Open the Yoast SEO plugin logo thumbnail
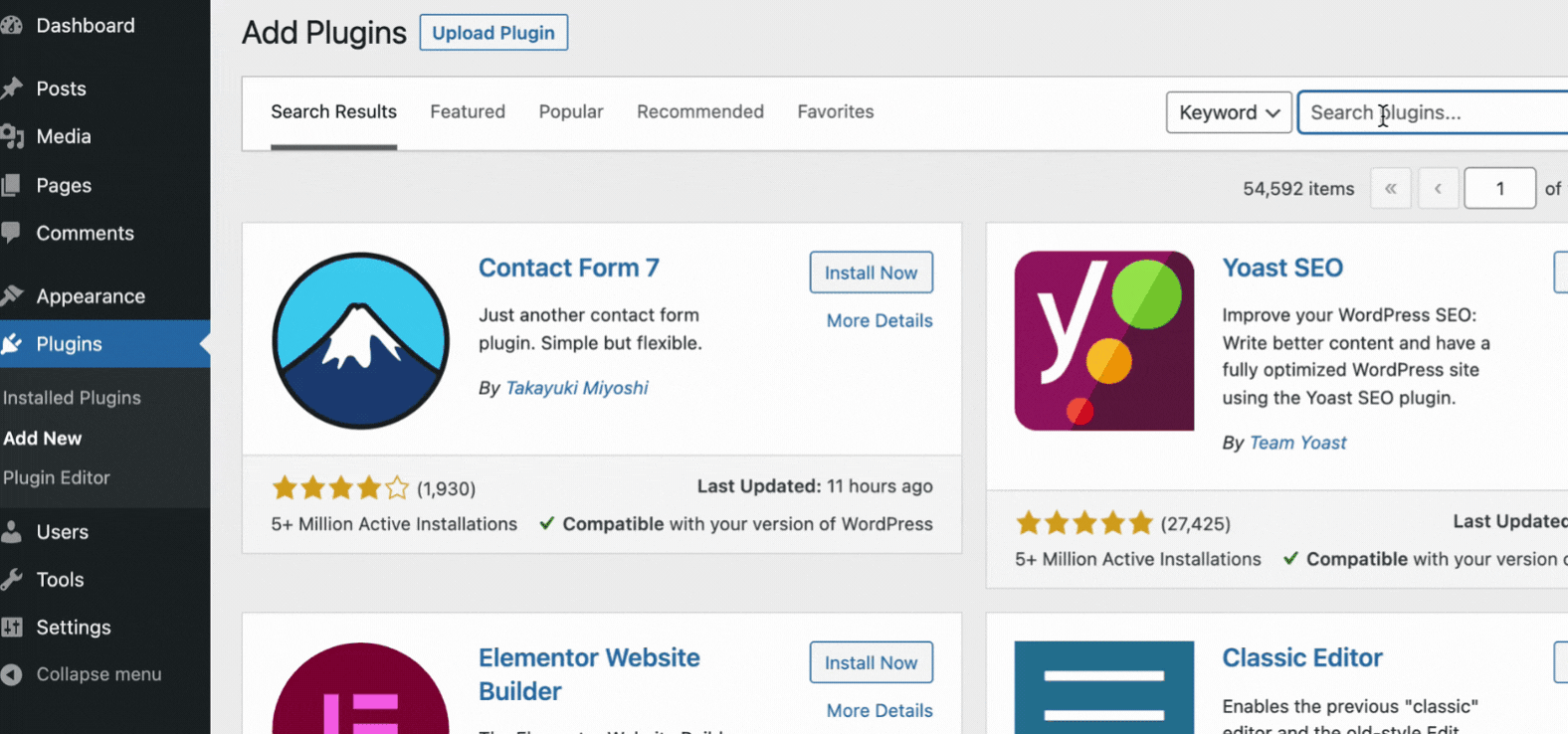The height and width of the screenshot is (734, 1568). 1104,340
